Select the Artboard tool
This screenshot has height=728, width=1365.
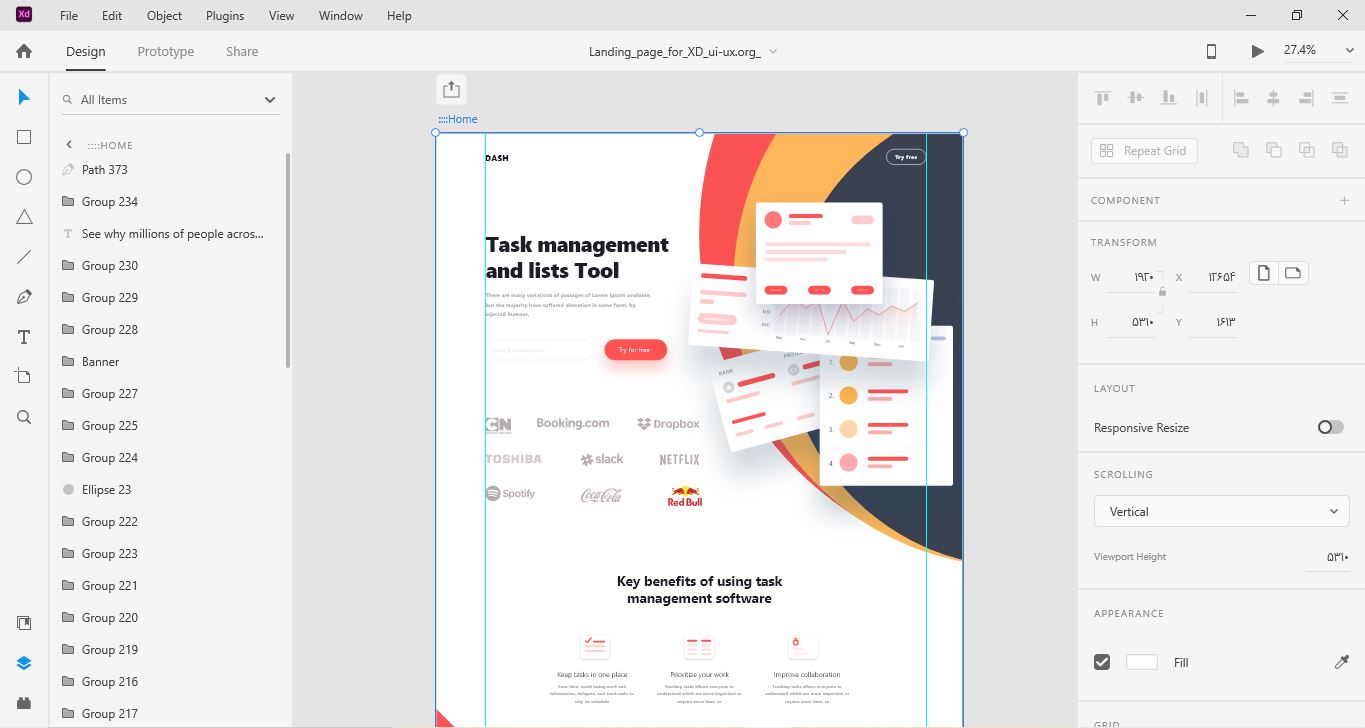tap(24, 377)
